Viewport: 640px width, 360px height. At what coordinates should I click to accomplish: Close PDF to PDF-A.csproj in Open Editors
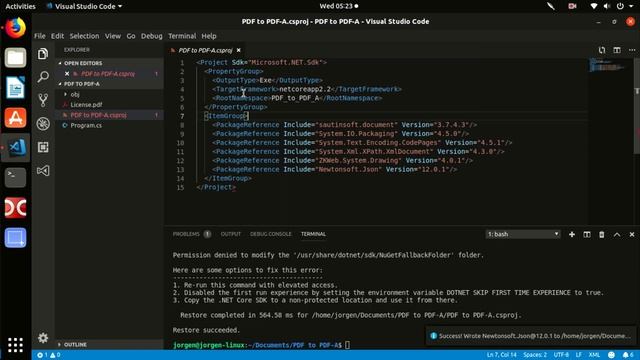pyautogui.click(x=67, y=74)
